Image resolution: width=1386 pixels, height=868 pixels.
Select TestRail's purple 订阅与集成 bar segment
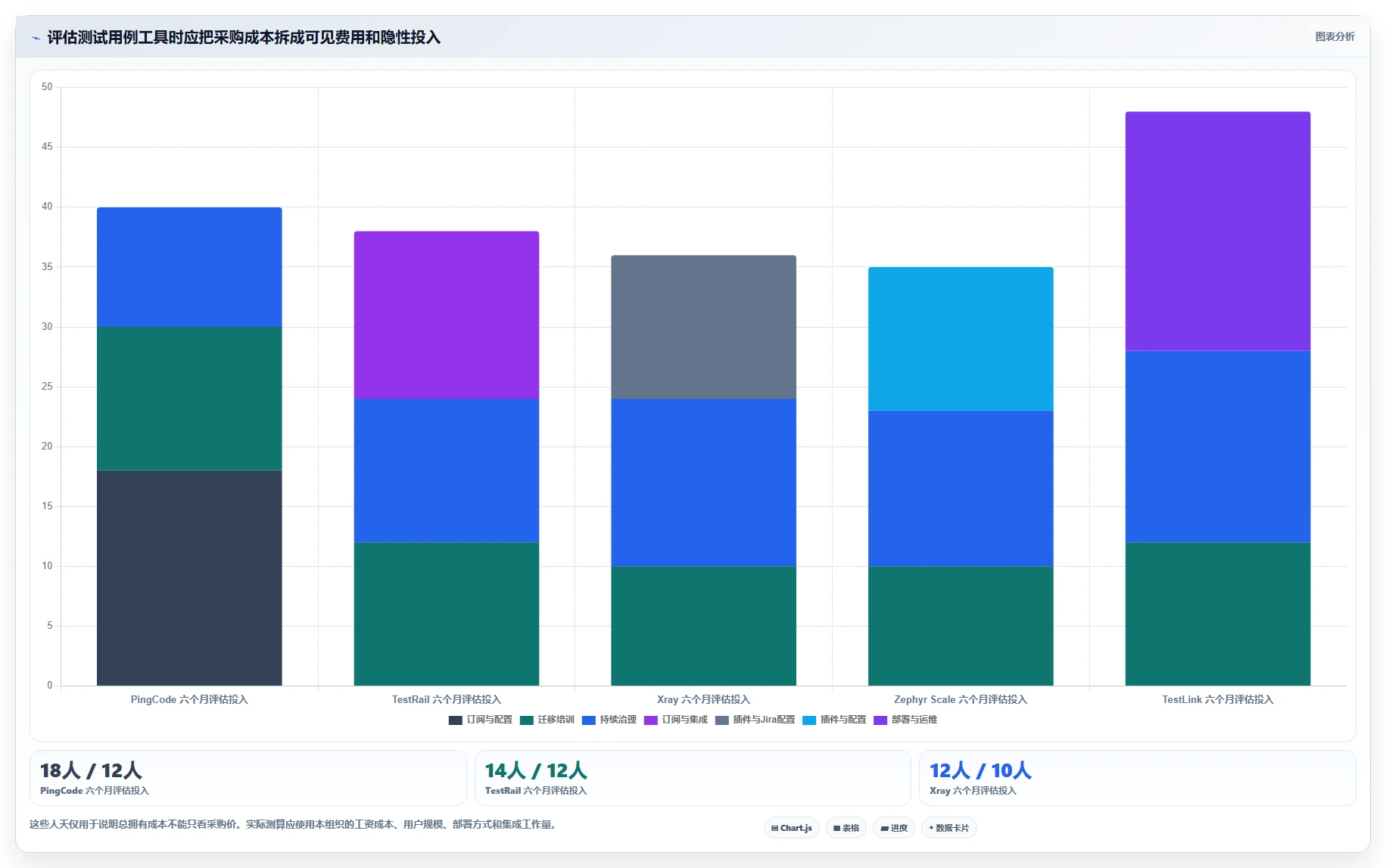pyautogui.click(x=447, y=315)
